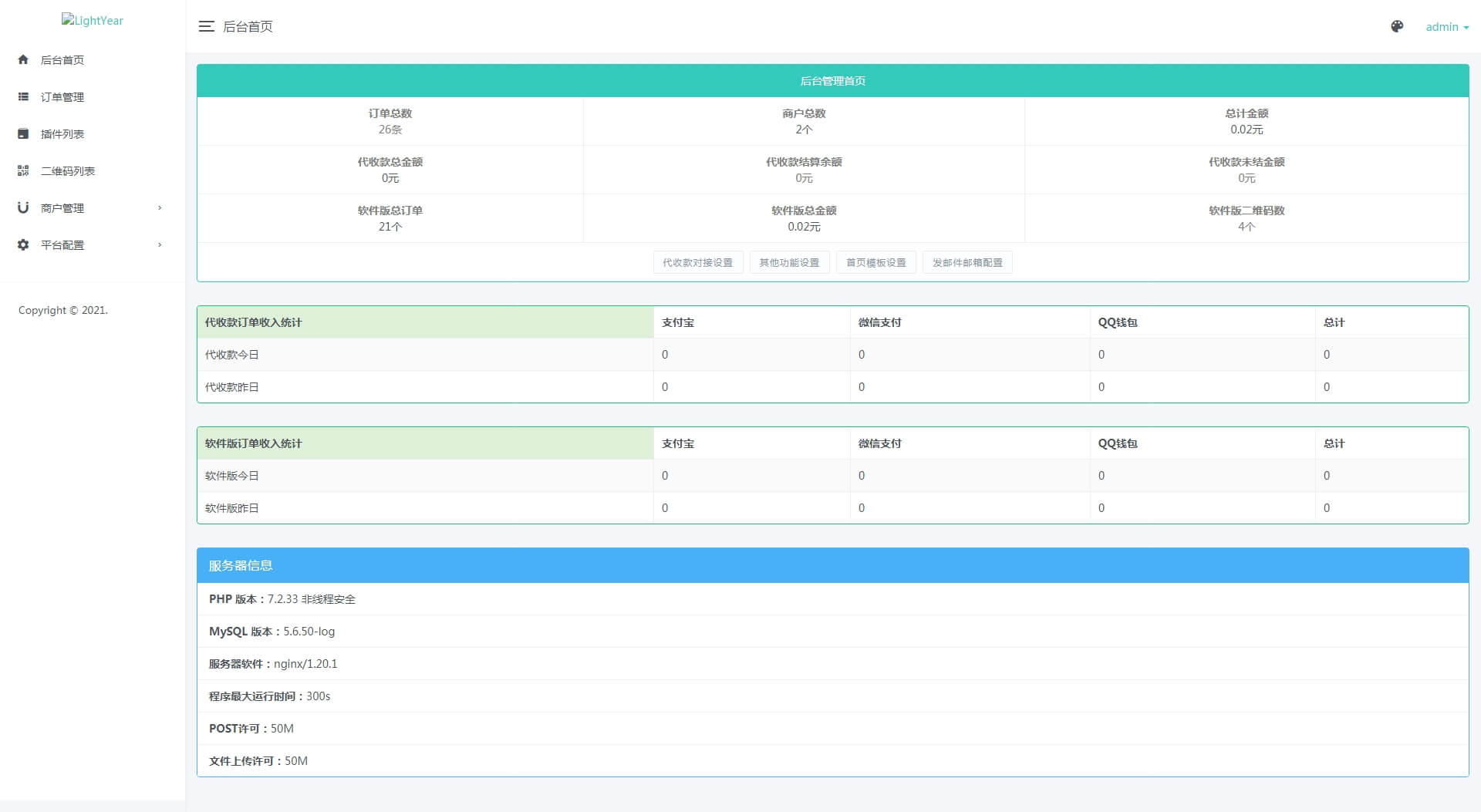Screen dimensions: 1481x812
Task: Click the 发邮件邮箱配置 button
Action: (967, 262)
